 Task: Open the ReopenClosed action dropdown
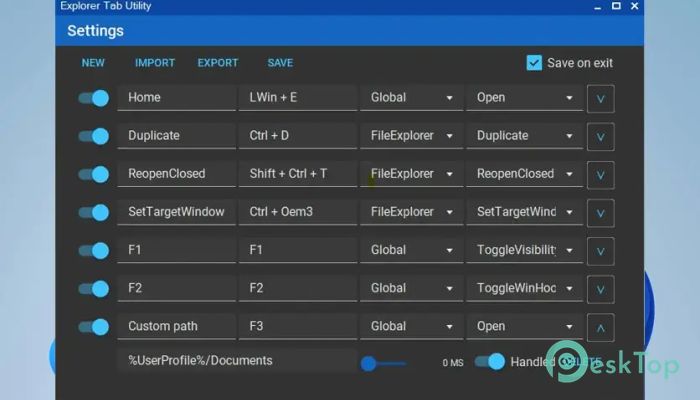pyautogui.click(x=525, y=174)
